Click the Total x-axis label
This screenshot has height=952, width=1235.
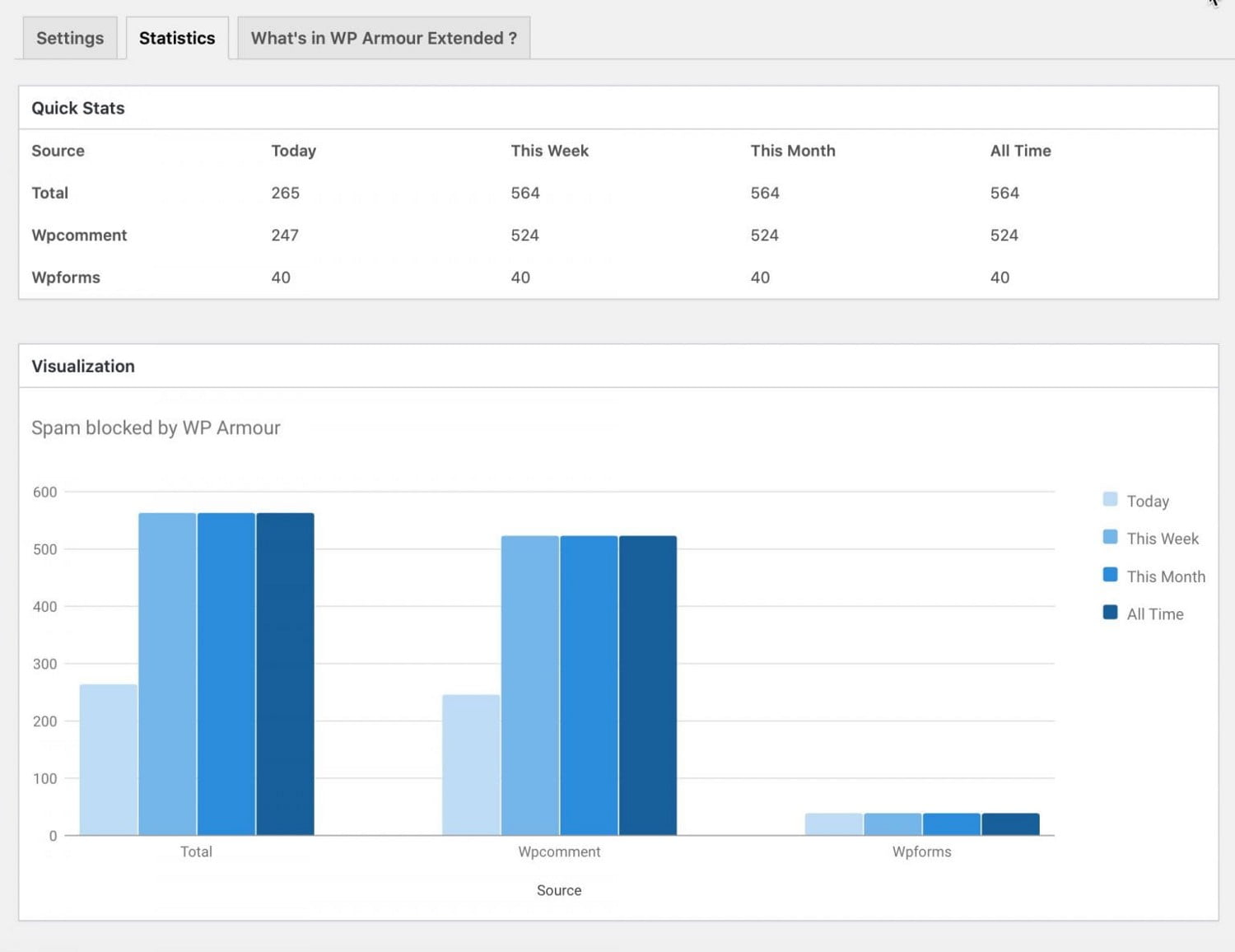[x=196, y=852]
